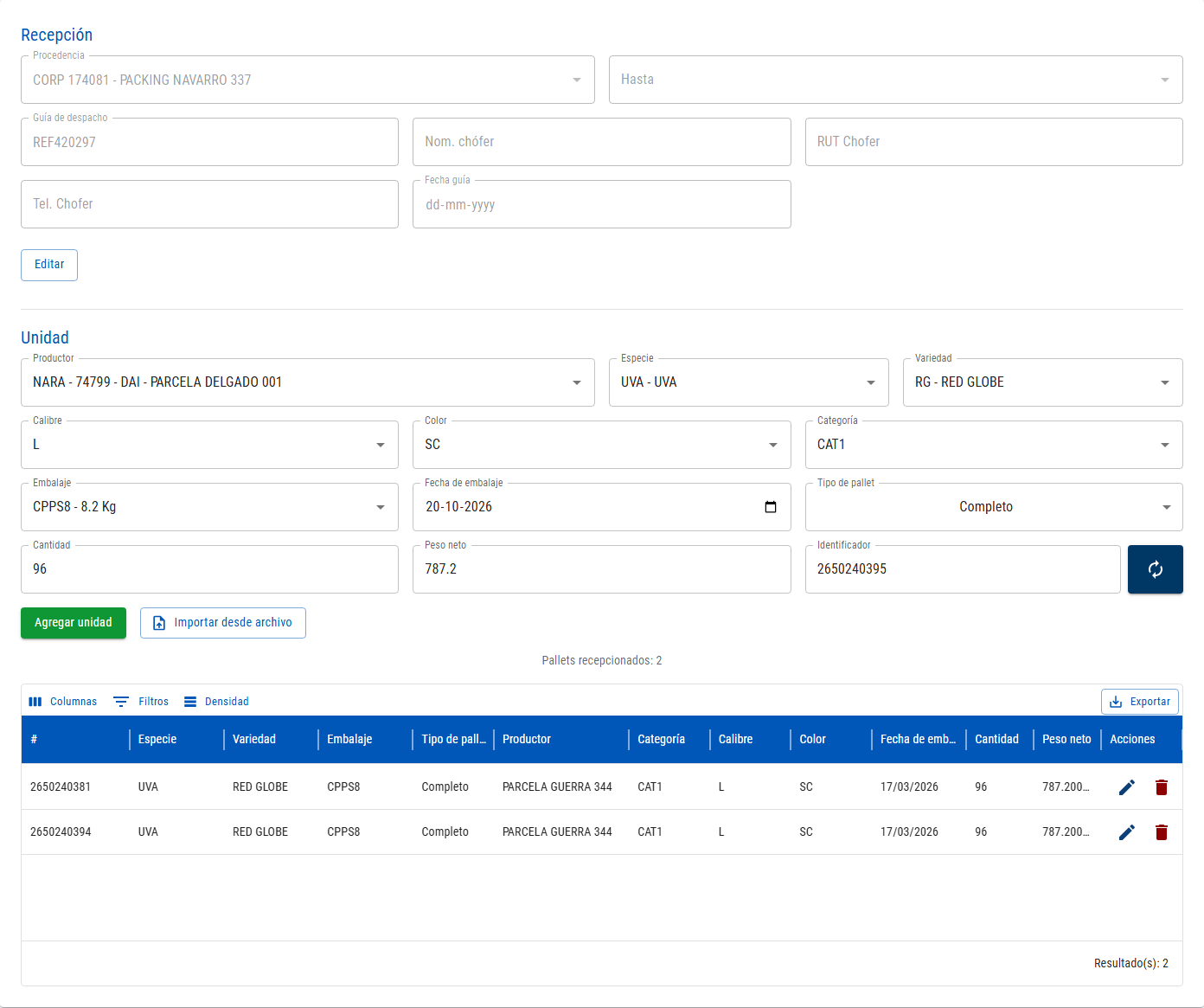This screenshot has height=1008, width=1204.
Task: Sort table by Cantidad column header
Action: pos(996,740)
